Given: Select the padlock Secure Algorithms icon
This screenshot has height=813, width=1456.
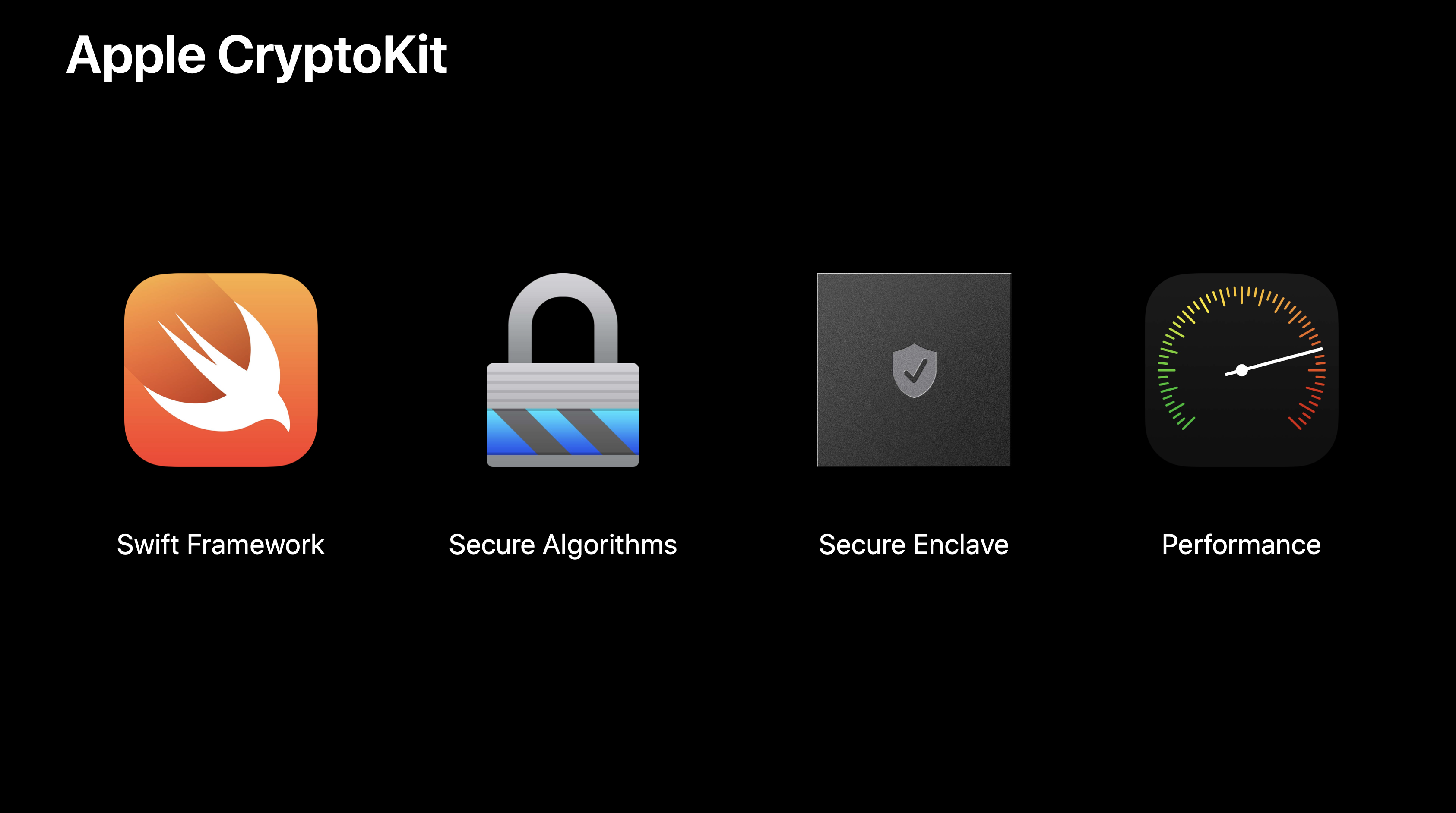Looking at the screenshot, I should coord(563,370).
